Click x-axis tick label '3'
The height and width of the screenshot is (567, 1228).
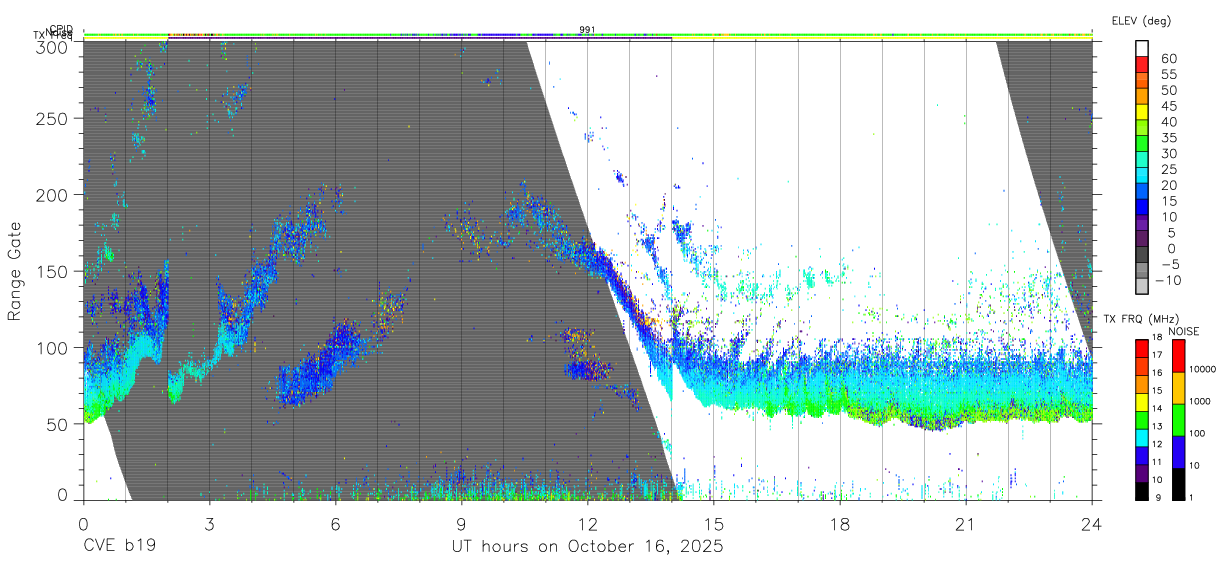[x=209, y=524]
